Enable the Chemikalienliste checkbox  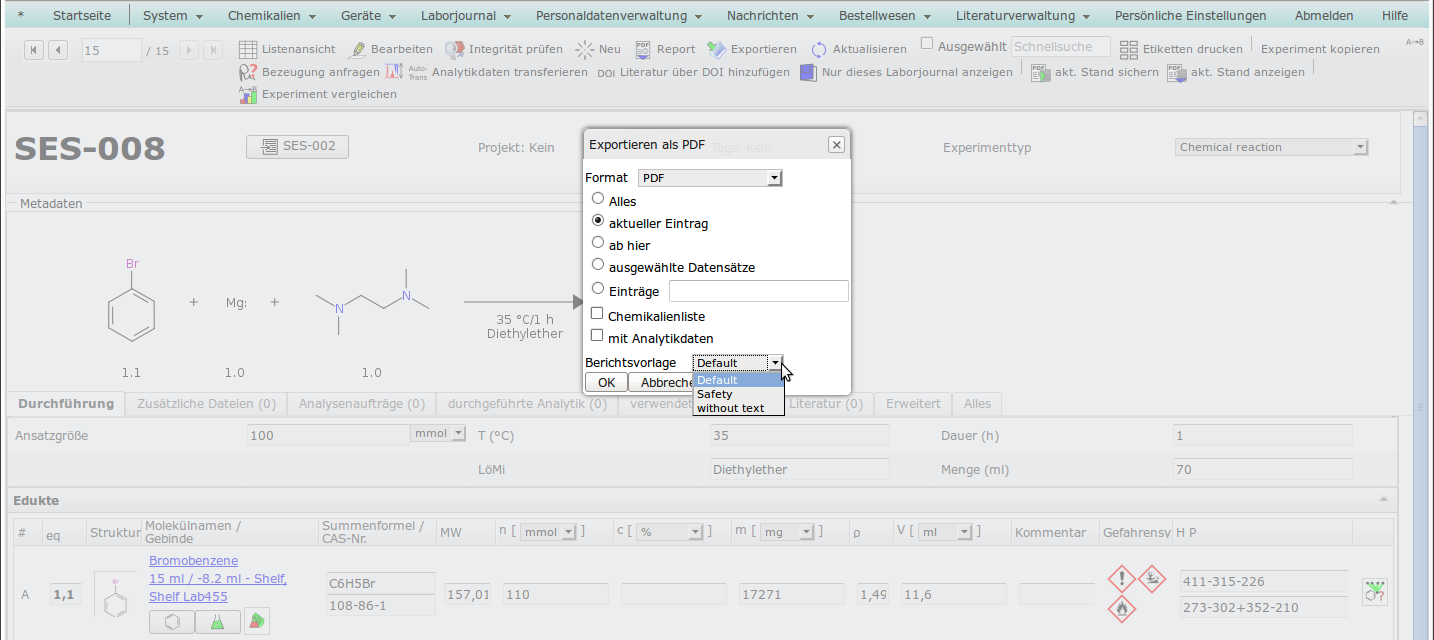(x=598, y=314)
